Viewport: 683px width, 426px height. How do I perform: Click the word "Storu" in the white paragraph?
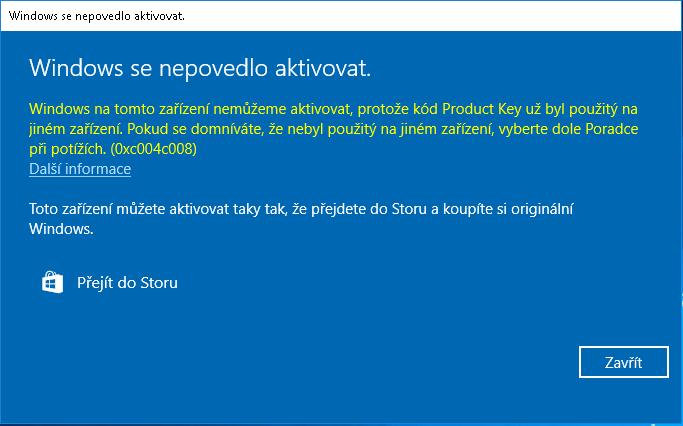[x=409, y=209]
